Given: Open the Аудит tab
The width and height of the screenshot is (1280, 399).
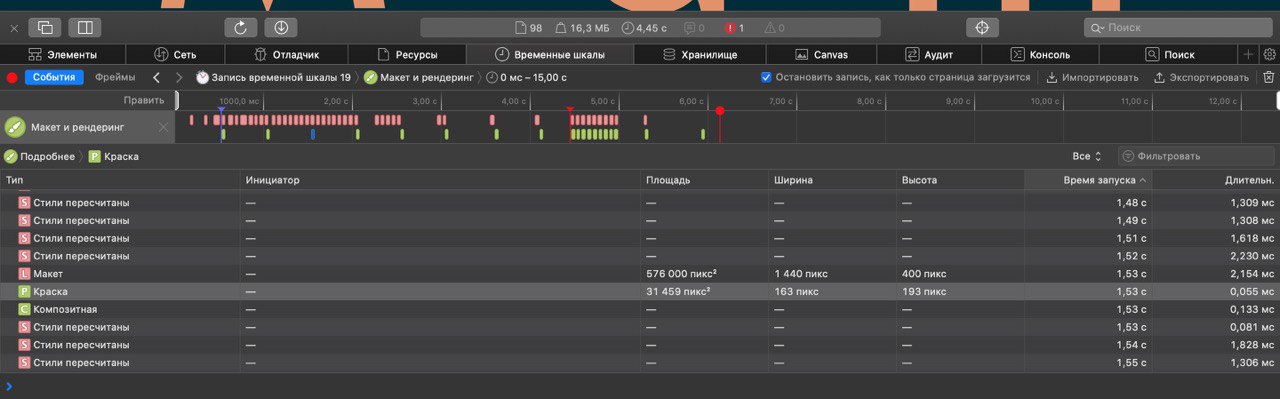Looking at the screenshot, I should [x=929, y=54].
